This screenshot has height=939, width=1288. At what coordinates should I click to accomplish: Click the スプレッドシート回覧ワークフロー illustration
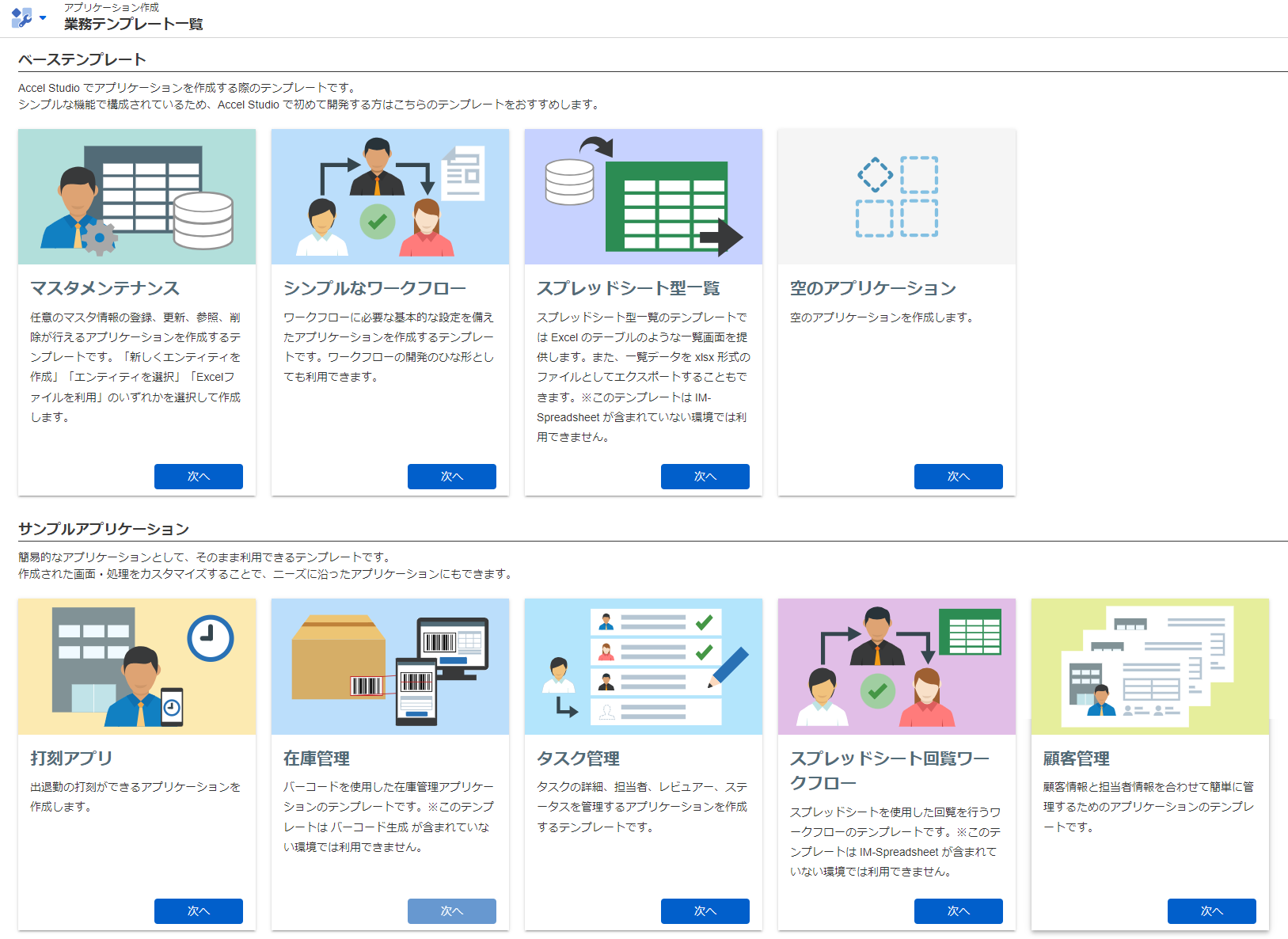click(897, 667)
